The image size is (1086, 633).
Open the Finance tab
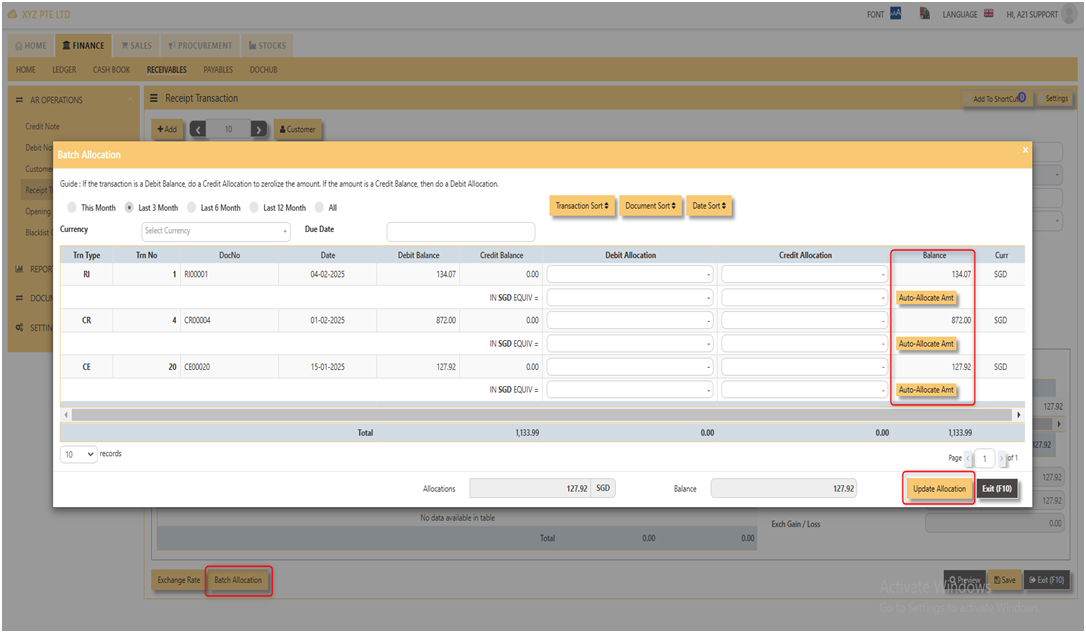coord(83,46)
